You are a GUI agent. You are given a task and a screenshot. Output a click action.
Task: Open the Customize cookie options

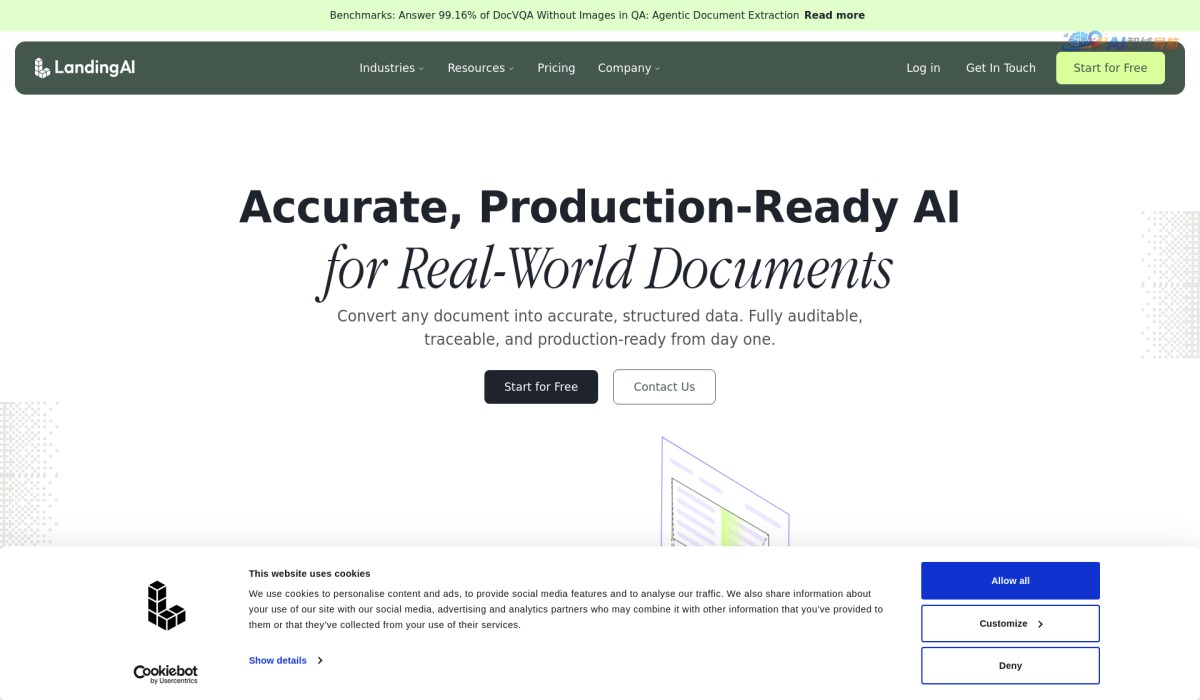pos(1010,623)
